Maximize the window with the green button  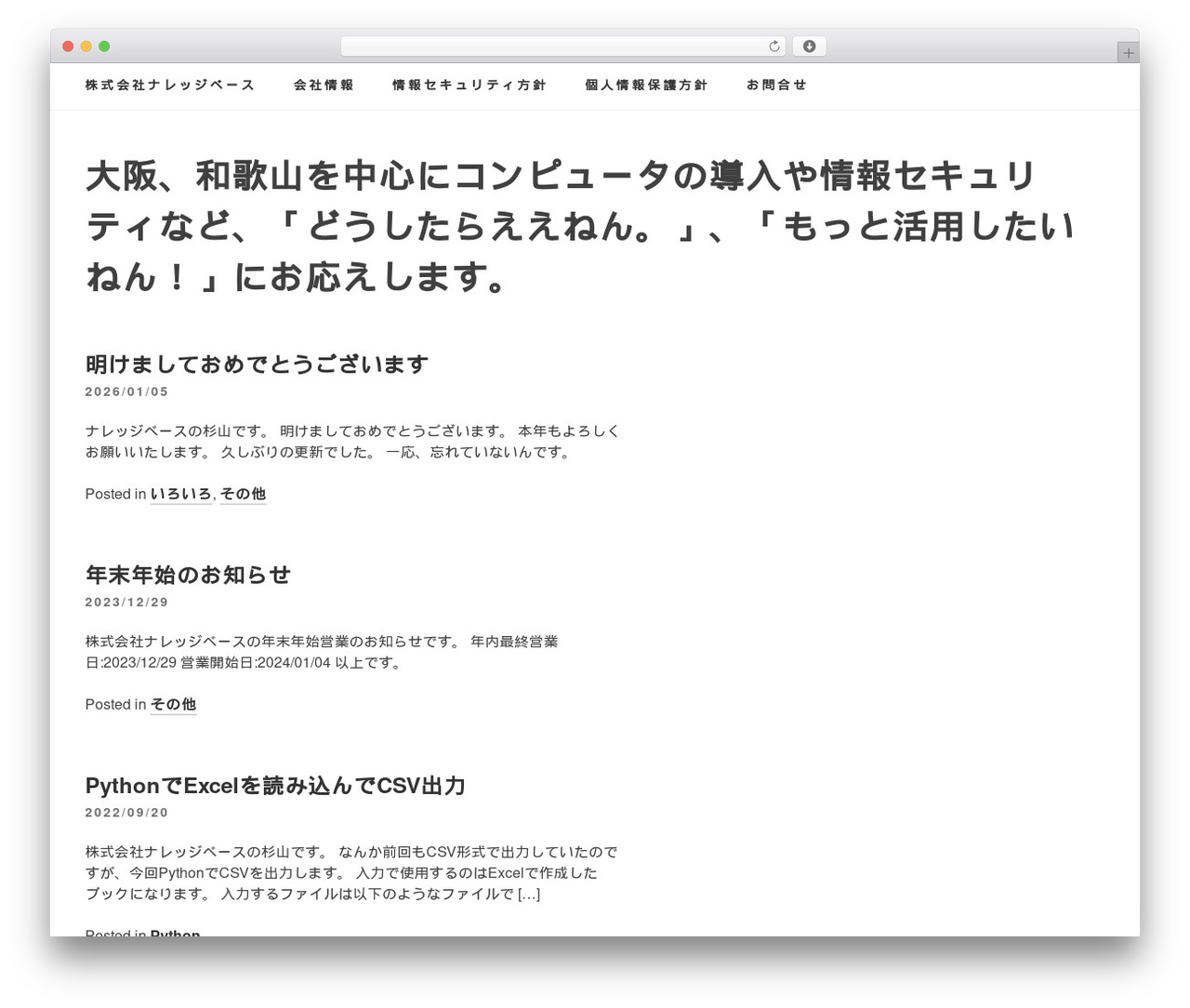(x=104, y=46)
